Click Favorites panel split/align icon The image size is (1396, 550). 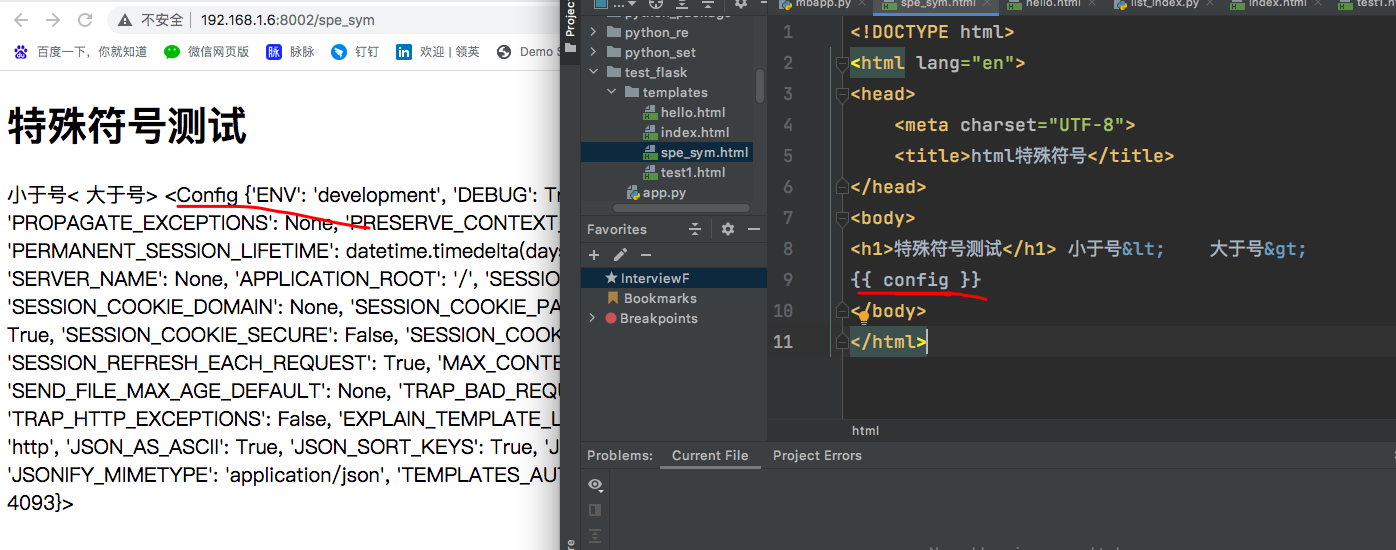[695, 229]
